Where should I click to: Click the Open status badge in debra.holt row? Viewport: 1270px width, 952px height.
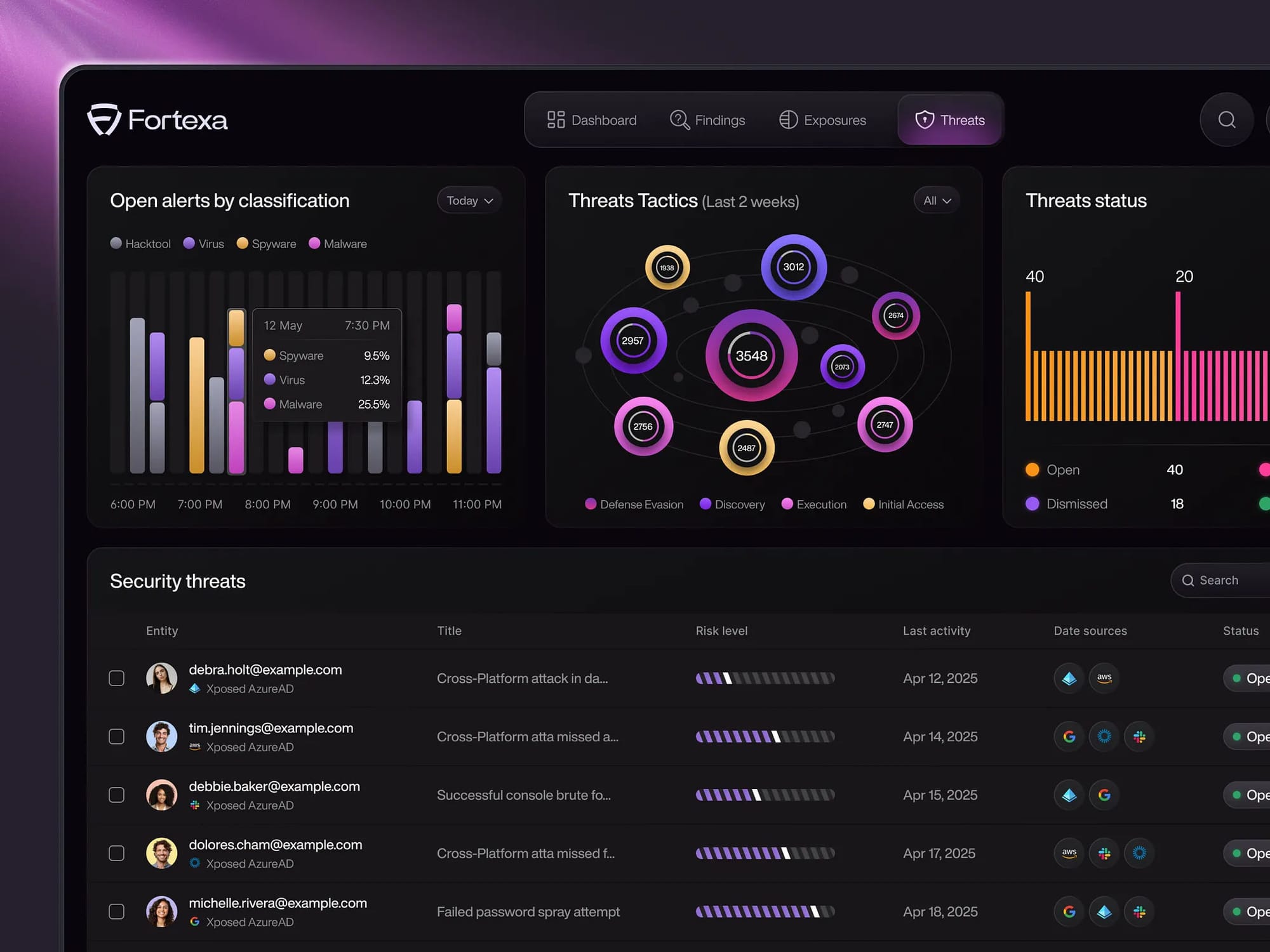point(1247,678)
